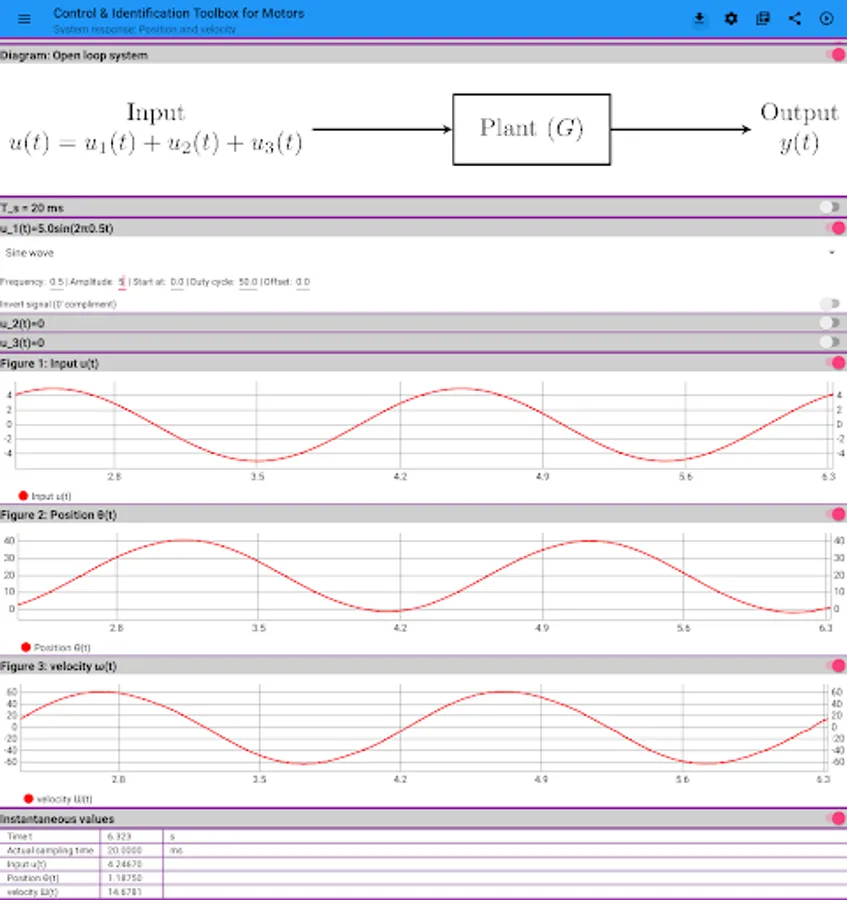The height and width of the screenshot is (900, 847).
Task: Click the Duty cycle input field
Action: click(x=248, y=282)
